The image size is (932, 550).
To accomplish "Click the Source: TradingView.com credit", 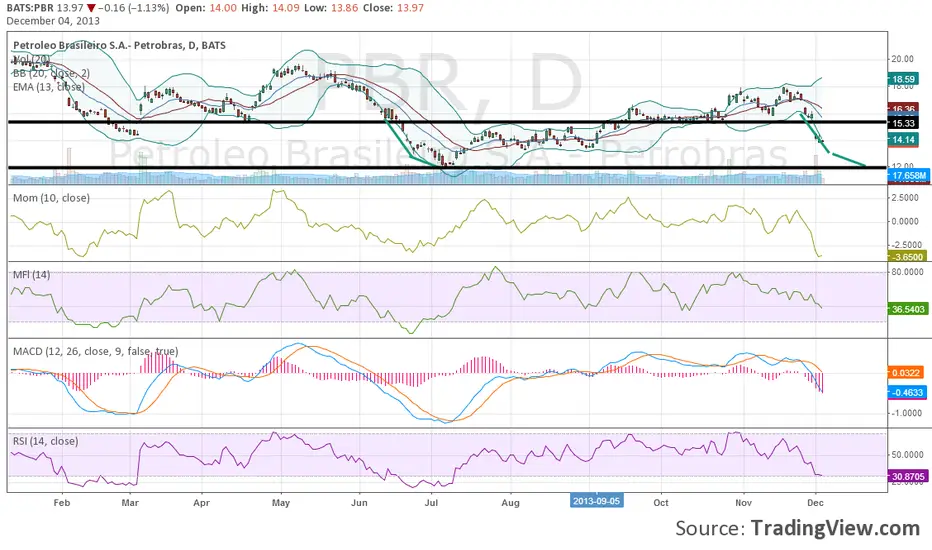I will coord(798,528).
